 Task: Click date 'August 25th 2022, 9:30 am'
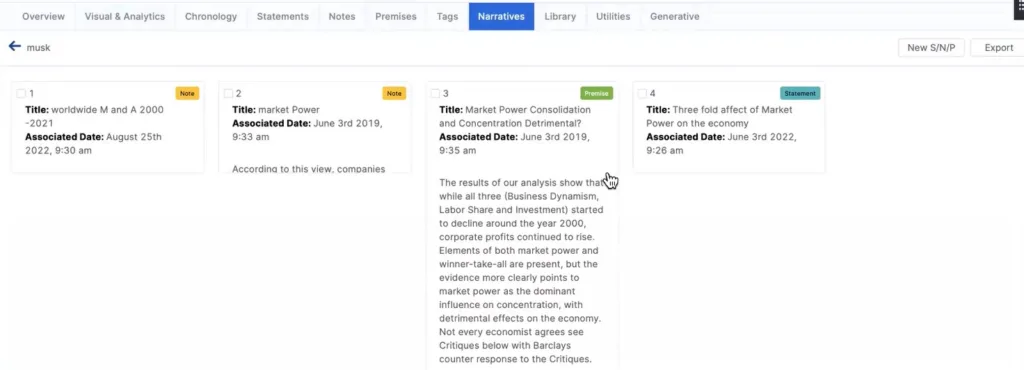(93, 144)
